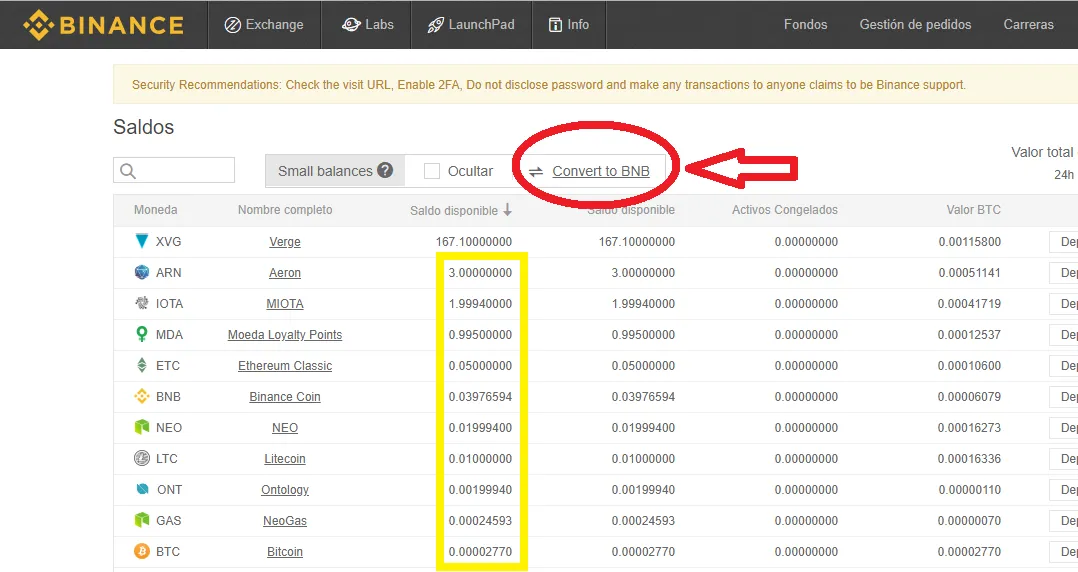Image resolution: width=1078 pixels, height=572 pixels.
Task: Click the search magnifier icon
Action: coord(128,170)
